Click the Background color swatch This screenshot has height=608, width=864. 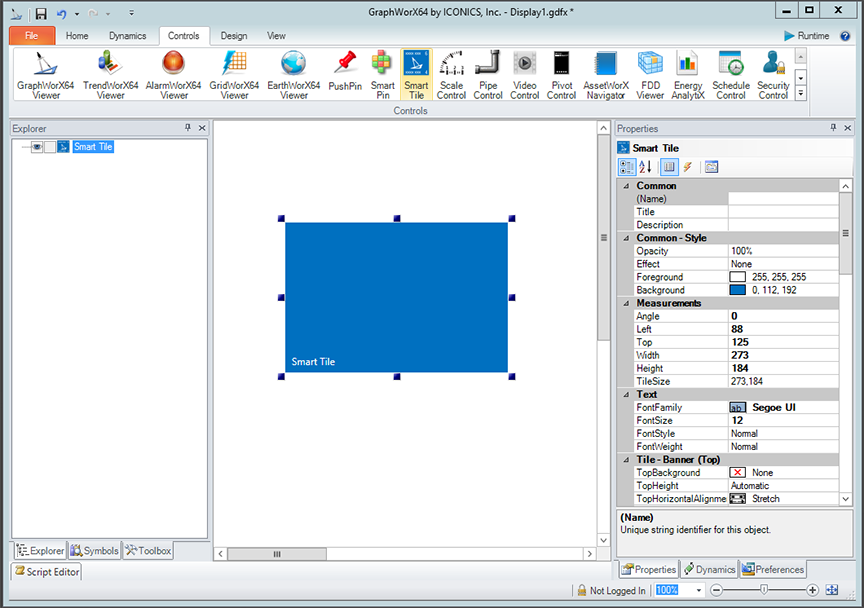[738, 290]
